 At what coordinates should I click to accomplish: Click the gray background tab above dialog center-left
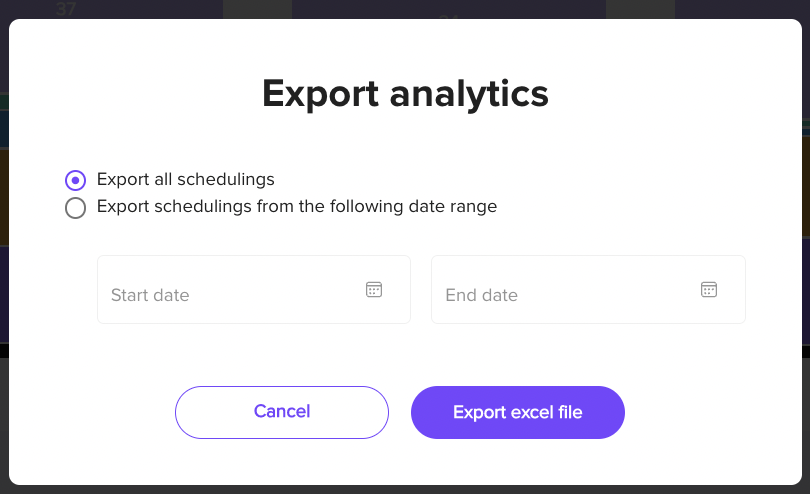tap(257, 9)
